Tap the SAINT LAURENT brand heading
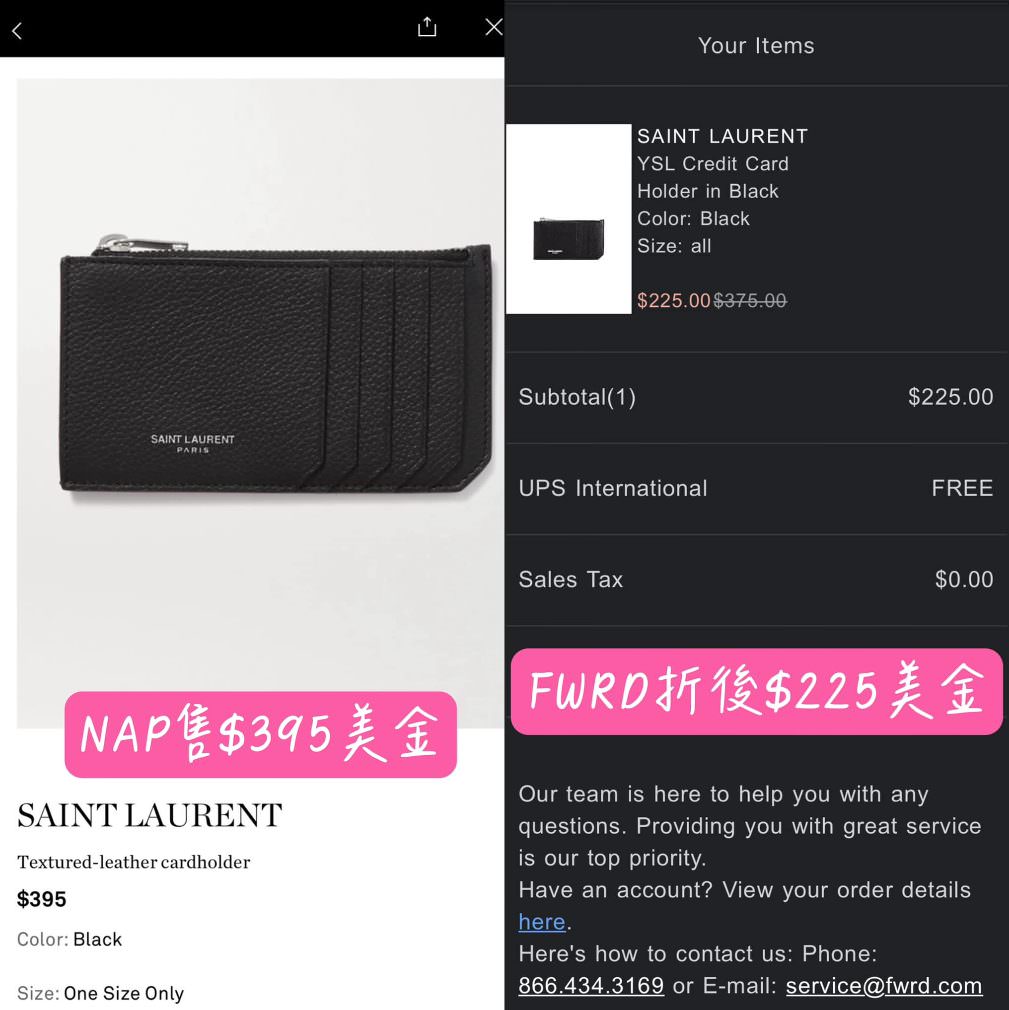The width and height of the screenshot is (1009, 1010). coord(149,815)
